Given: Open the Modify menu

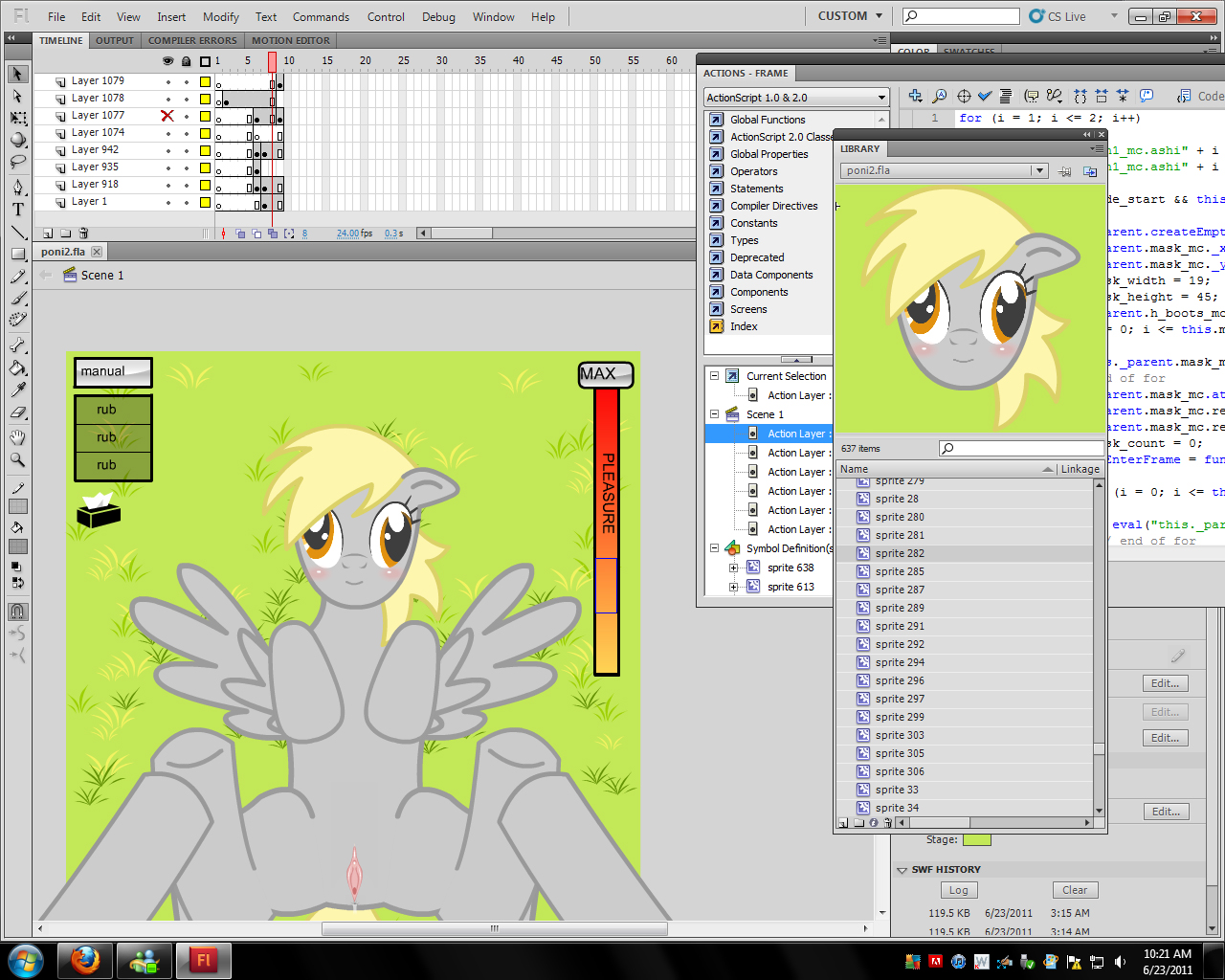Looking at the screenshot, I should (x=220, y=16).
